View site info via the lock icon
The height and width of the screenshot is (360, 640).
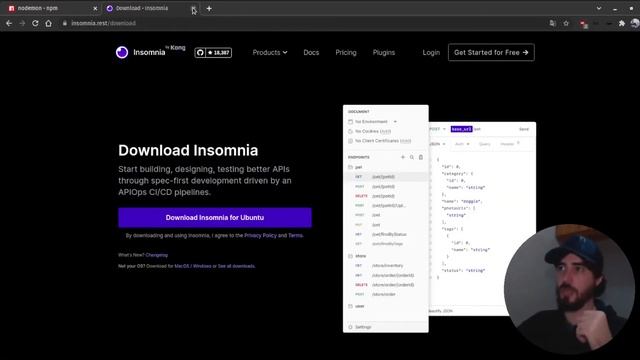point(64,23)
